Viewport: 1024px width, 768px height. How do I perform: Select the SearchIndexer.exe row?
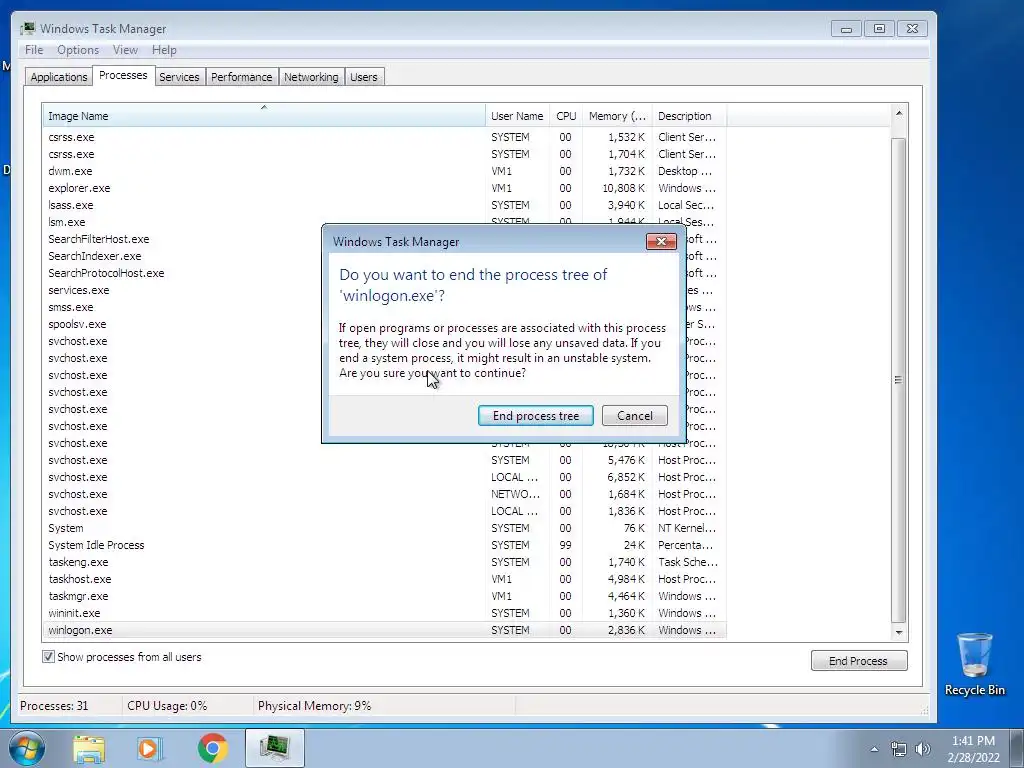point(182,256)
